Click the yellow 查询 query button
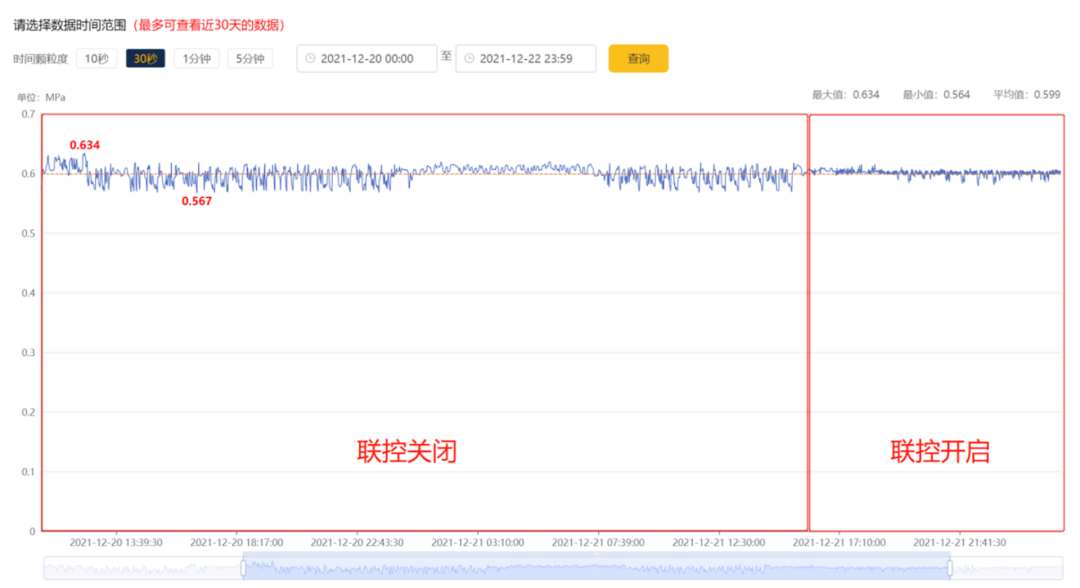Screen dimensions: 1080x588 coord(640,58)
